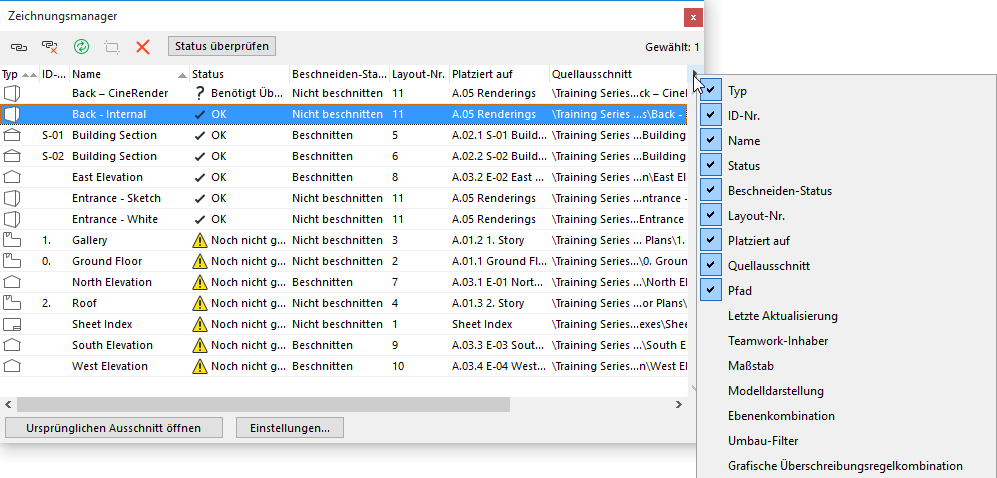
Task: Enable the Teamwork-Inhaber column
Action: click(778, 341)
